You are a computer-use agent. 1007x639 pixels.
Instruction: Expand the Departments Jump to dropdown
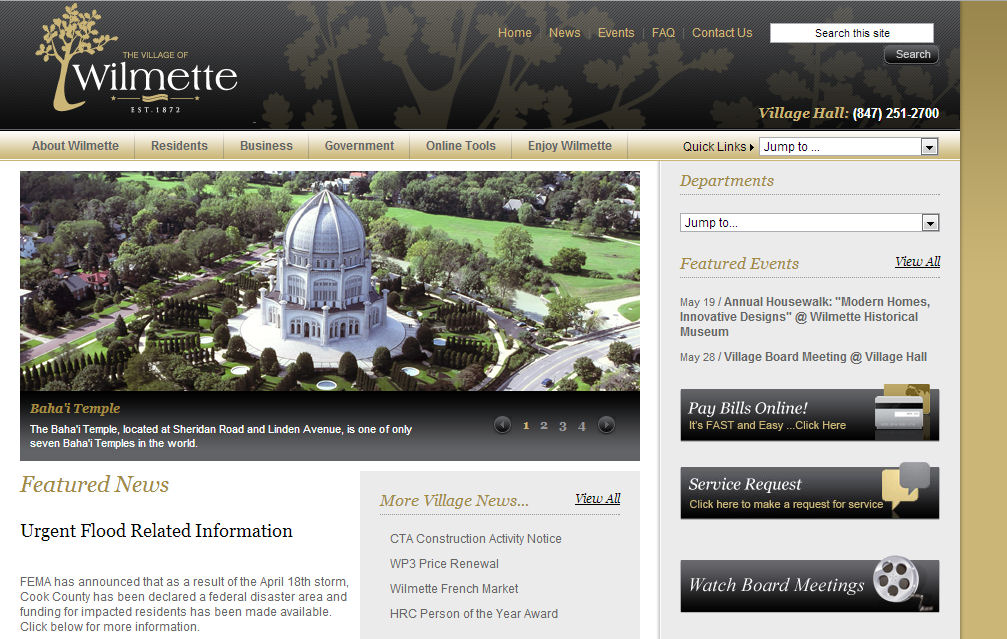coord(809,223)
